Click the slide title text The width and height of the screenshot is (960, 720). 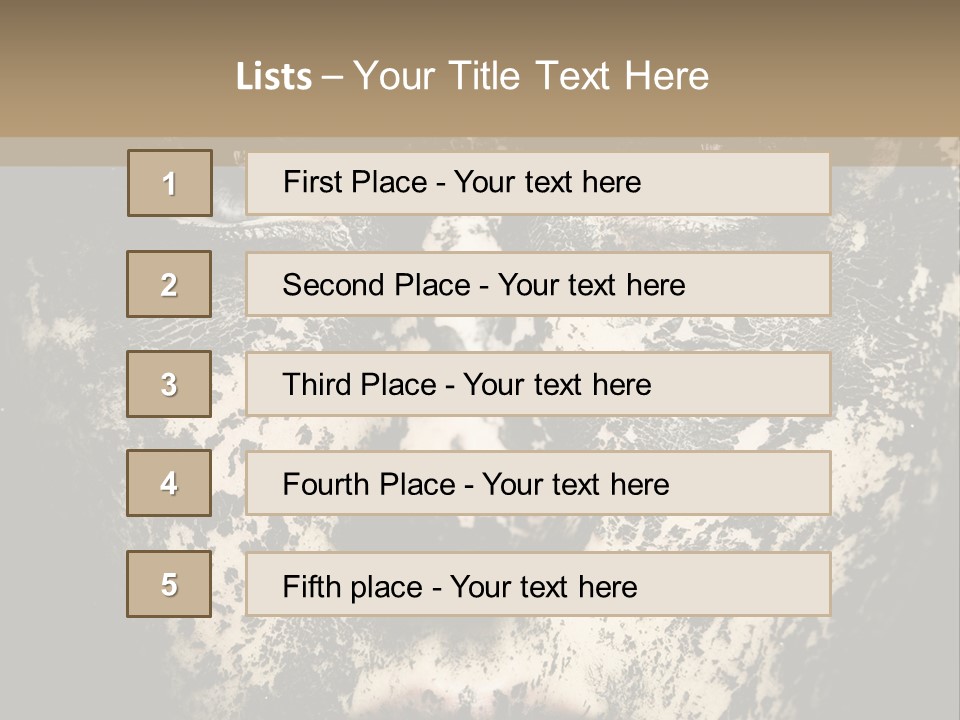tap(472, 76)
